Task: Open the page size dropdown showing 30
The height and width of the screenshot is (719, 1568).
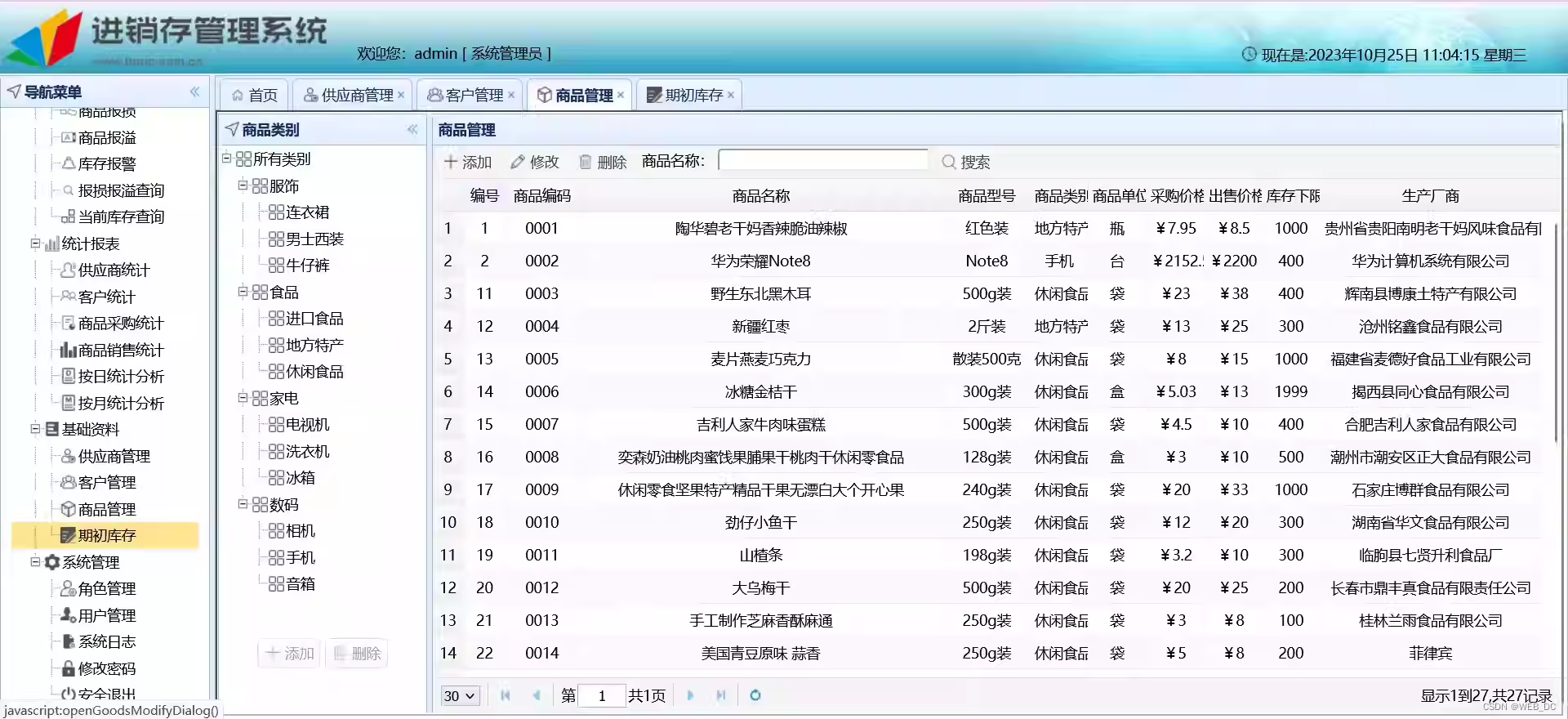Action: click(460, 695)
